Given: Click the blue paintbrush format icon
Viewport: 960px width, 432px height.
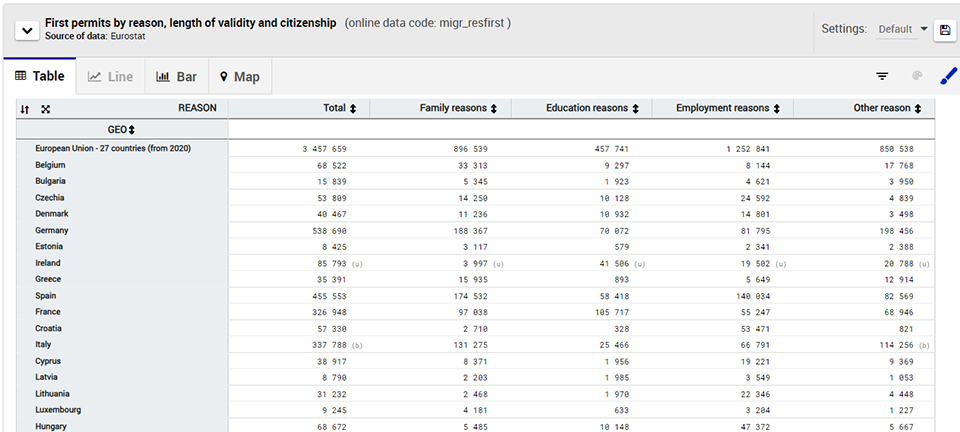Looking at the screenshot, I should point(948,76).
